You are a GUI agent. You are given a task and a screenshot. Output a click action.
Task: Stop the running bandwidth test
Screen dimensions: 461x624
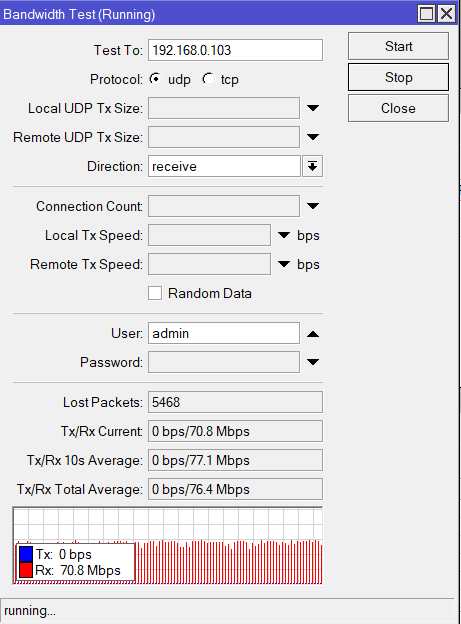[x=398, y=77]
